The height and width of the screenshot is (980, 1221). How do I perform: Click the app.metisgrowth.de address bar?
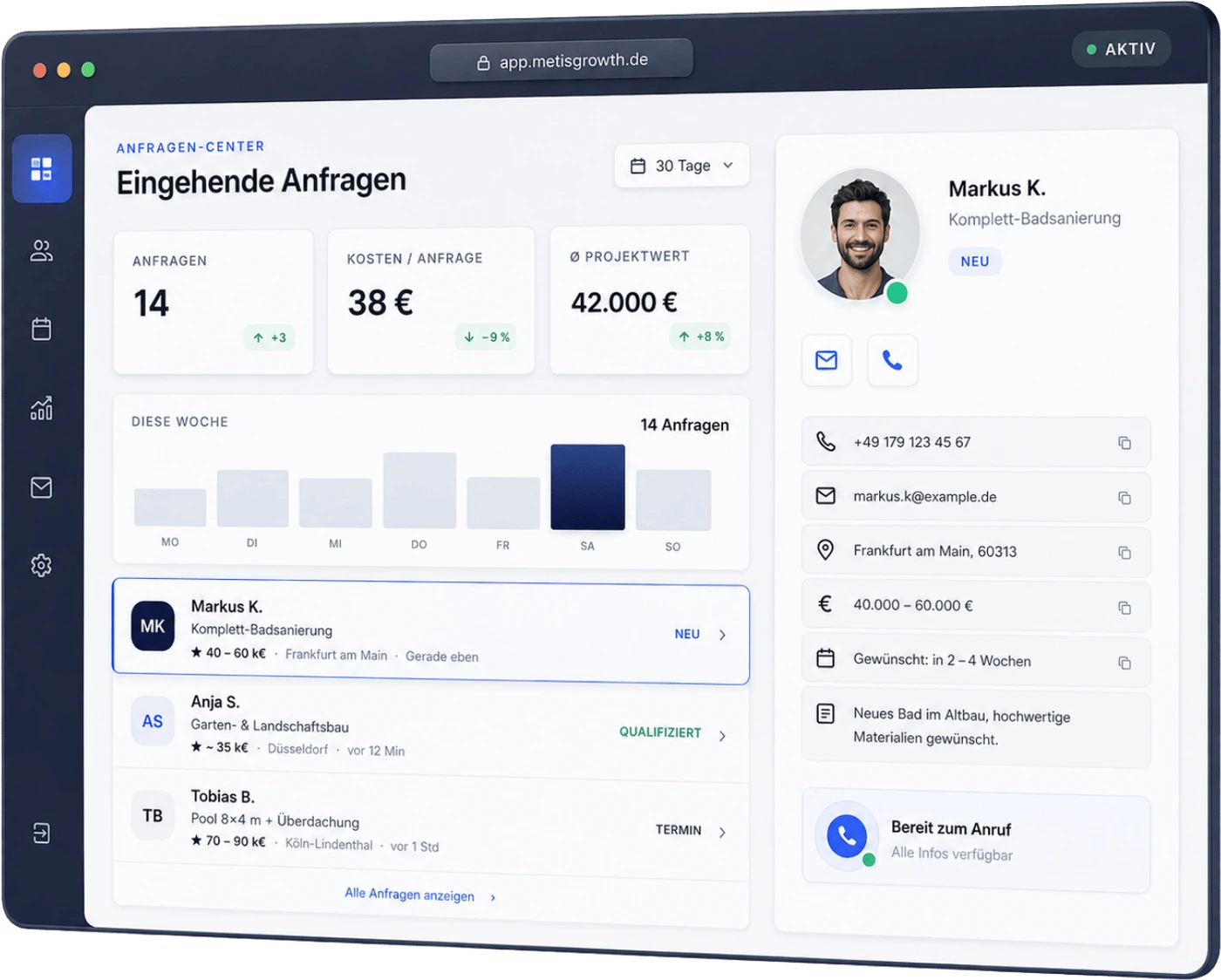[x=562, y=61]
